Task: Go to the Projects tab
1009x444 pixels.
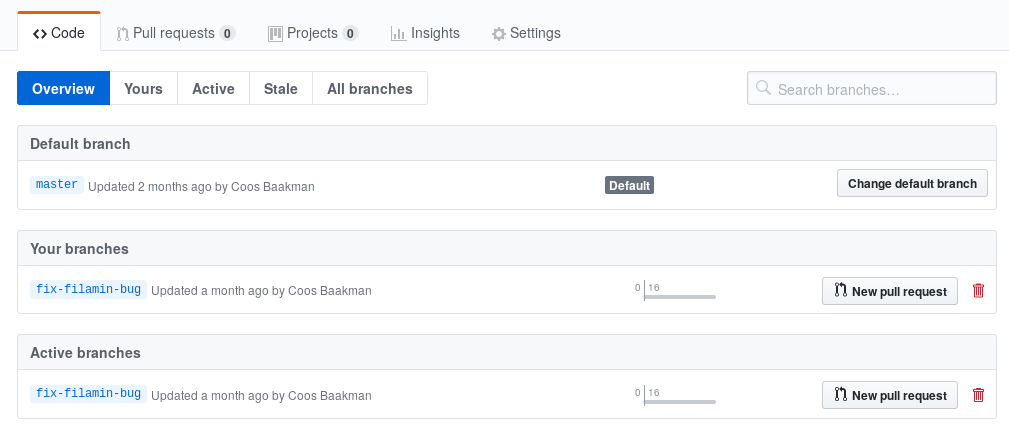Action: click(312, 33)
